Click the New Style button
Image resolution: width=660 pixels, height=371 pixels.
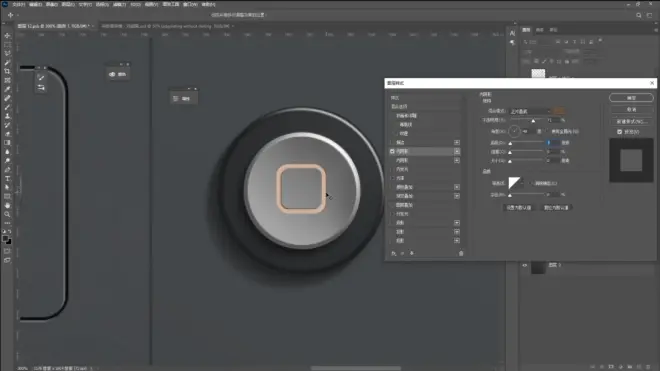[x=631, y=121]
